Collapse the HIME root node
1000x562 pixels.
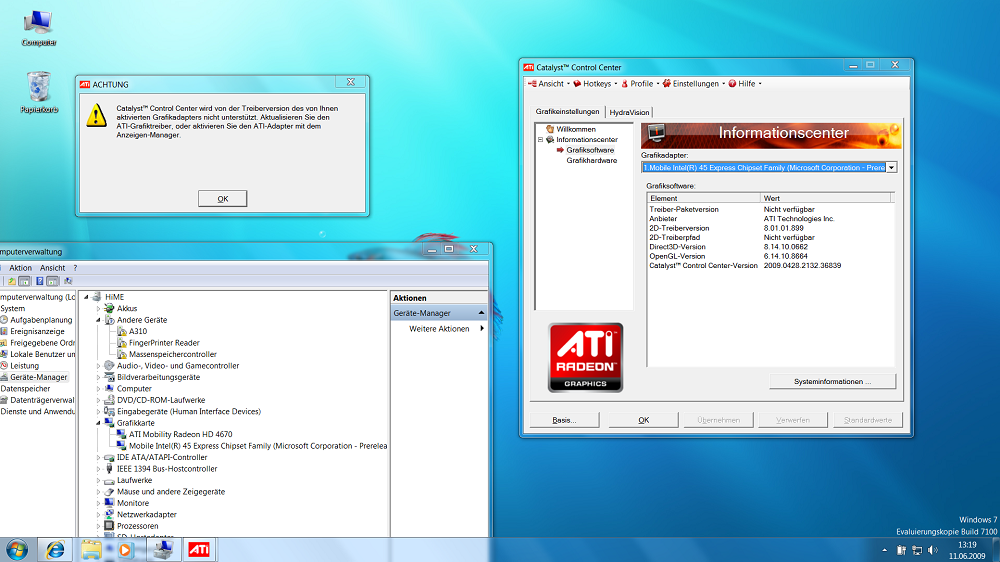(86, 297)
